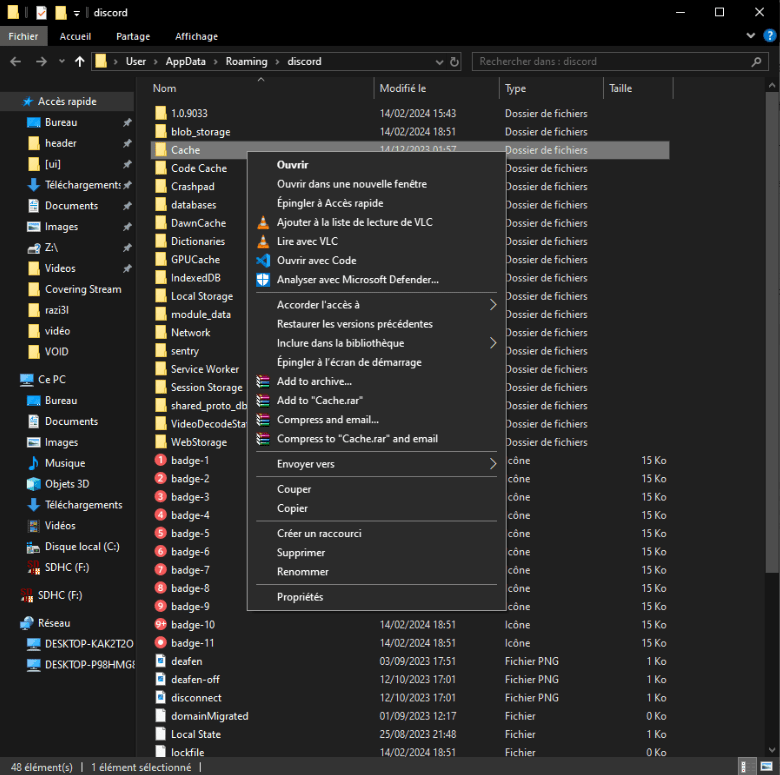Screen dimensions: 780x775
Task: Select Propriétés in the context menu
Action: tap(300, 597)
